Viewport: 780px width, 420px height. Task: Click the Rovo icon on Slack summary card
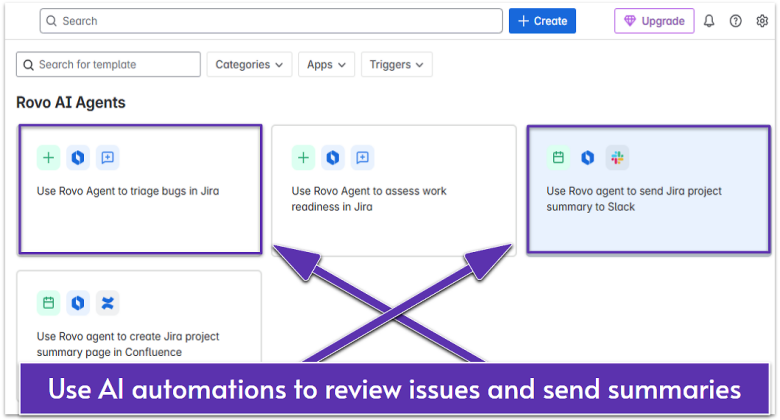(588, 158)
